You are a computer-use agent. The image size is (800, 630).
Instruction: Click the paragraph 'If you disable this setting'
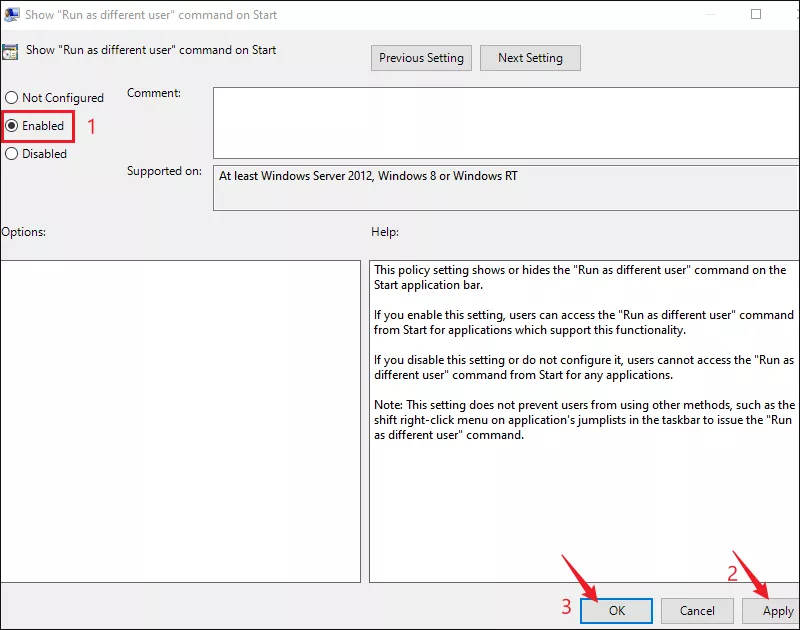click(x=584, y=367)
